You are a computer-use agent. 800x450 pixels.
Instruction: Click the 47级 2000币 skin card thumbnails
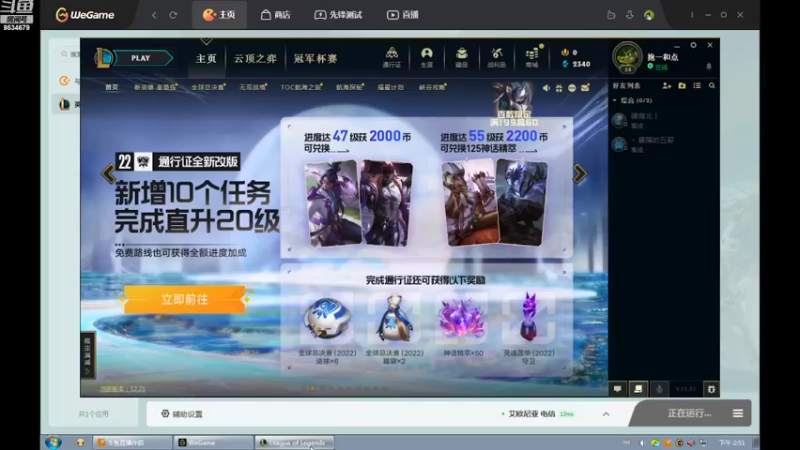coord(358,203)
